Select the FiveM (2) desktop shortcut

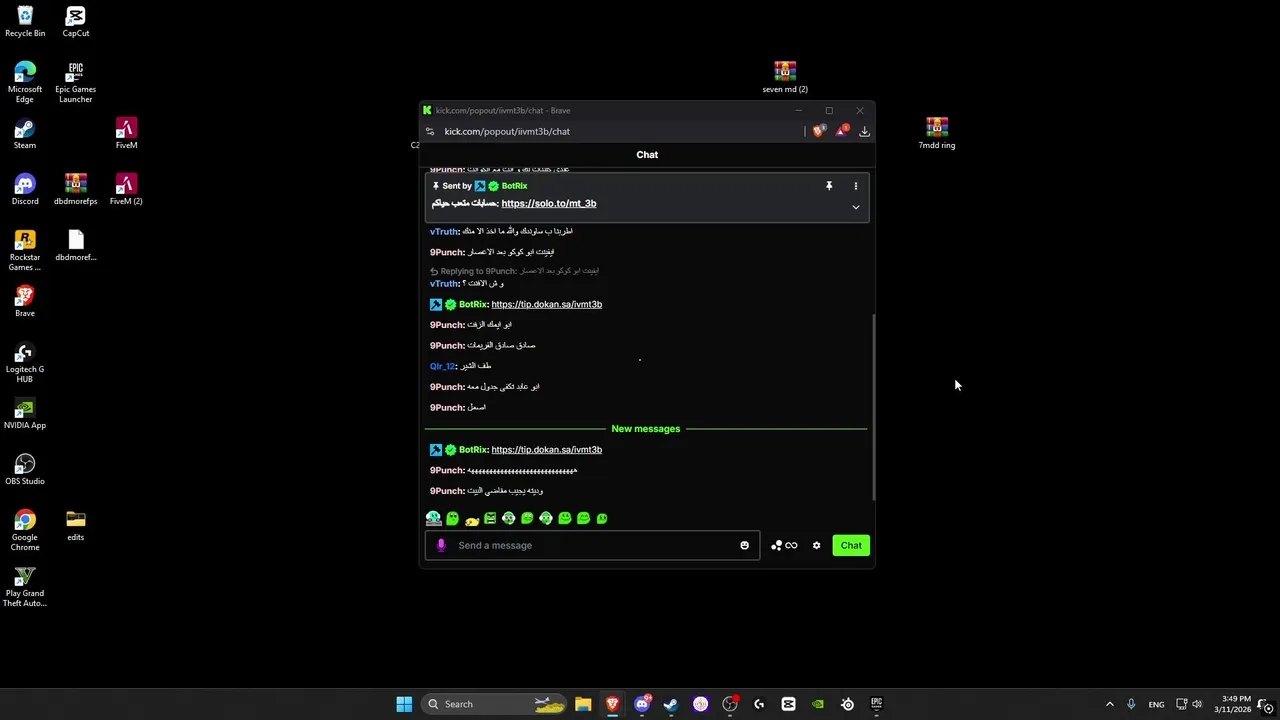(126, 190)
